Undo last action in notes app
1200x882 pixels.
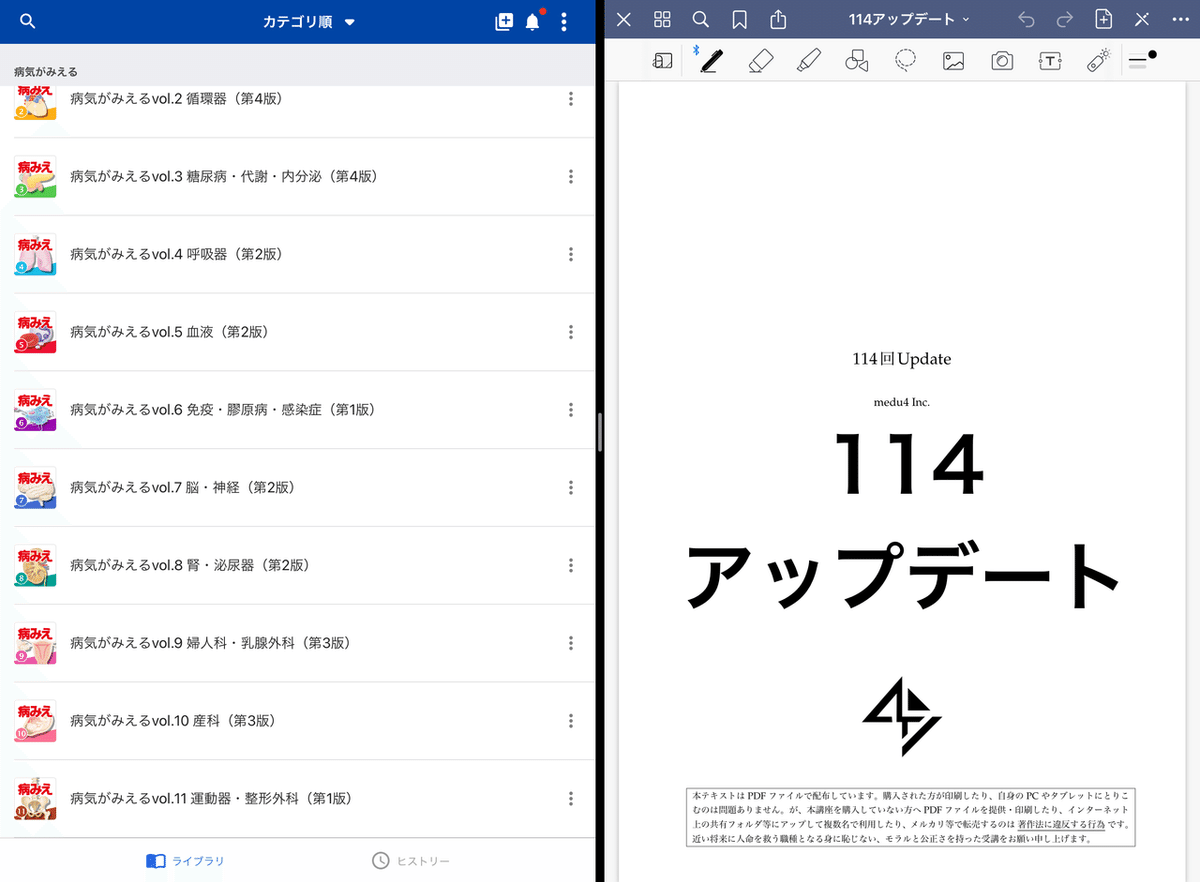[x=1026, y=20]
